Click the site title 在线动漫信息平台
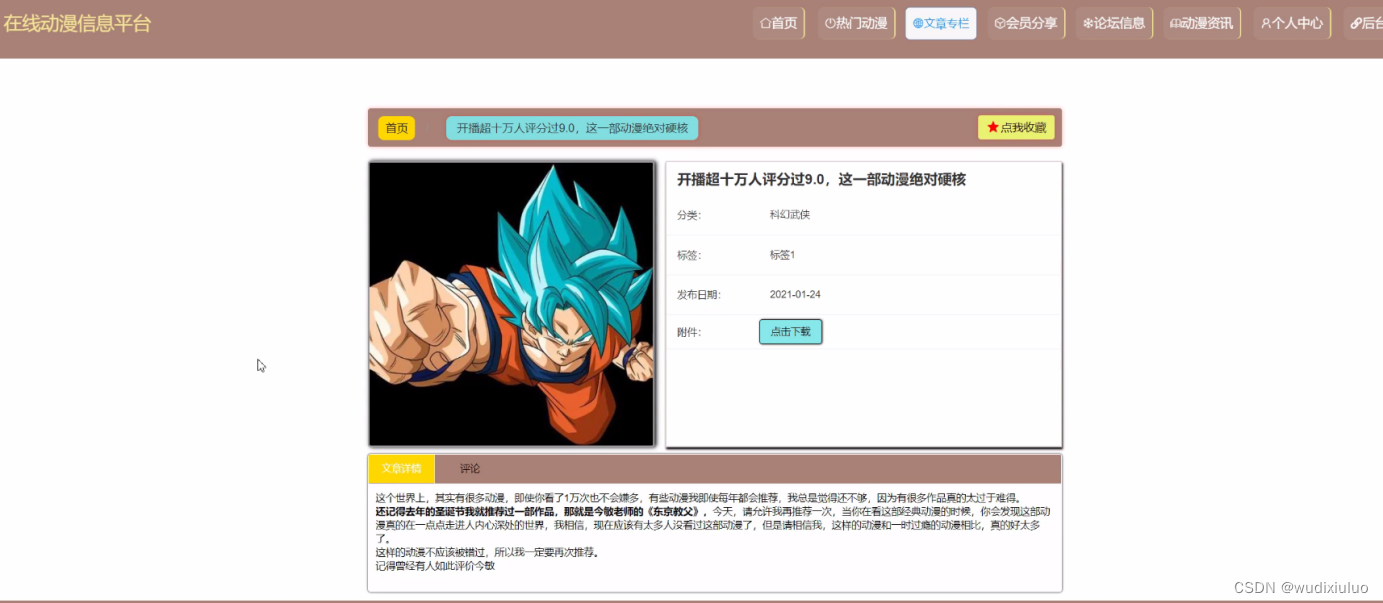This screenshot has height=603, width=1383. 78,23
